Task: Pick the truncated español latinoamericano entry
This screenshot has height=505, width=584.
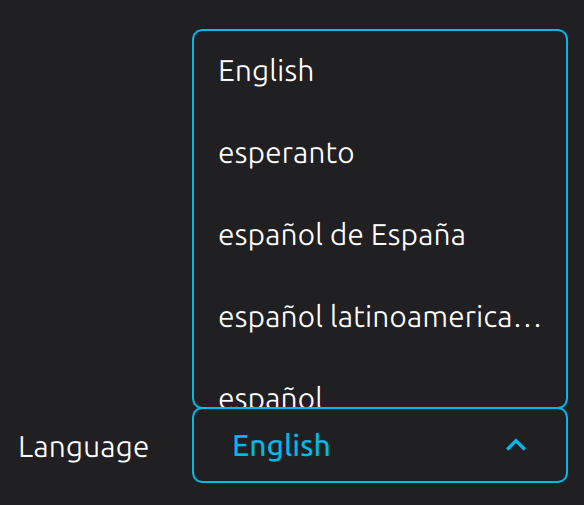Action: pos(380,317)
